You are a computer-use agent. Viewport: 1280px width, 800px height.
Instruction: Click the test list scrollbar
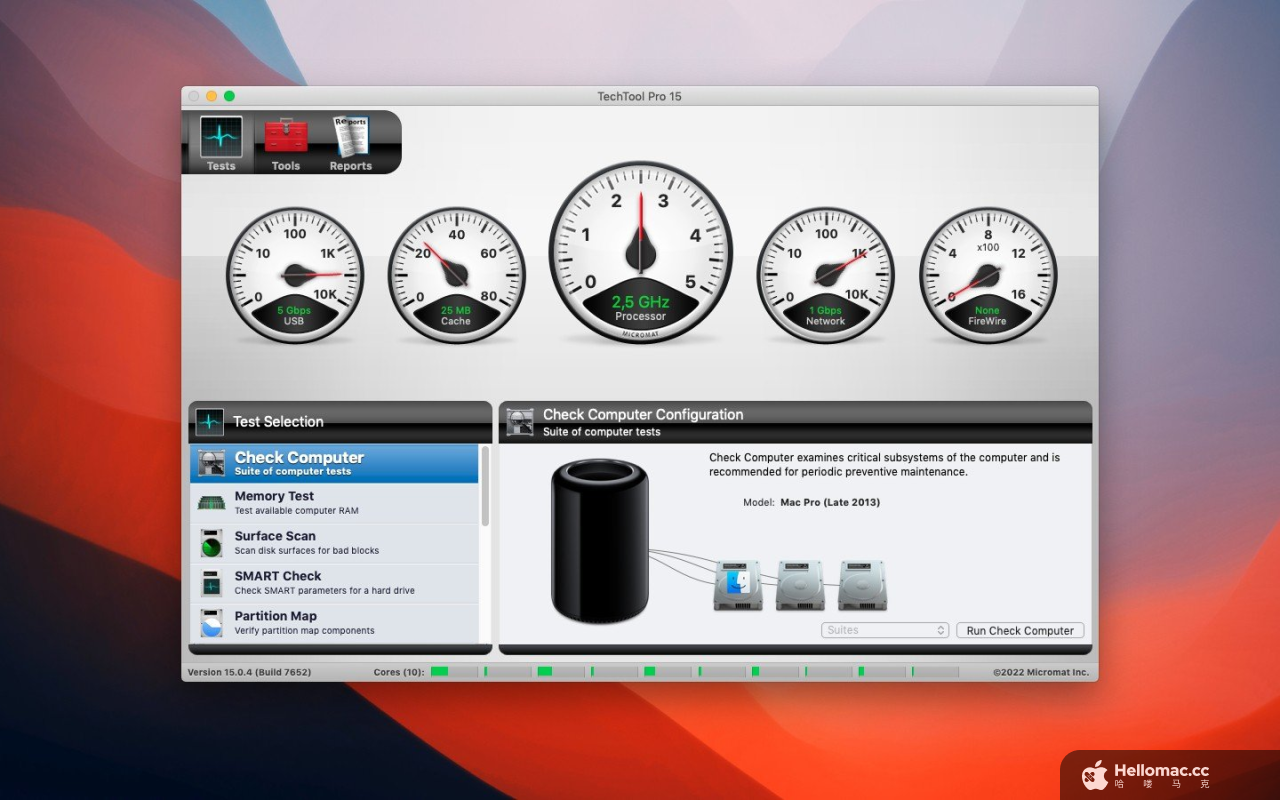tap(485, 487)
